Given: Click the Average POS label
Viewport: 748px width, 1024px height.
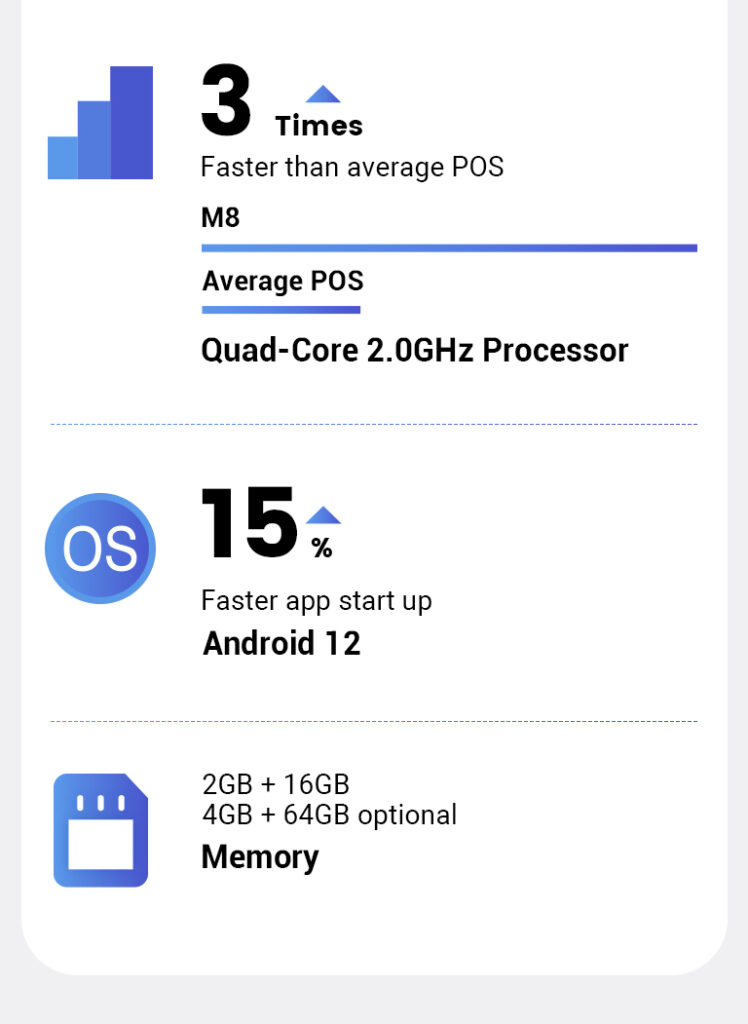Looking at the screenshot, I should [282, 280].
